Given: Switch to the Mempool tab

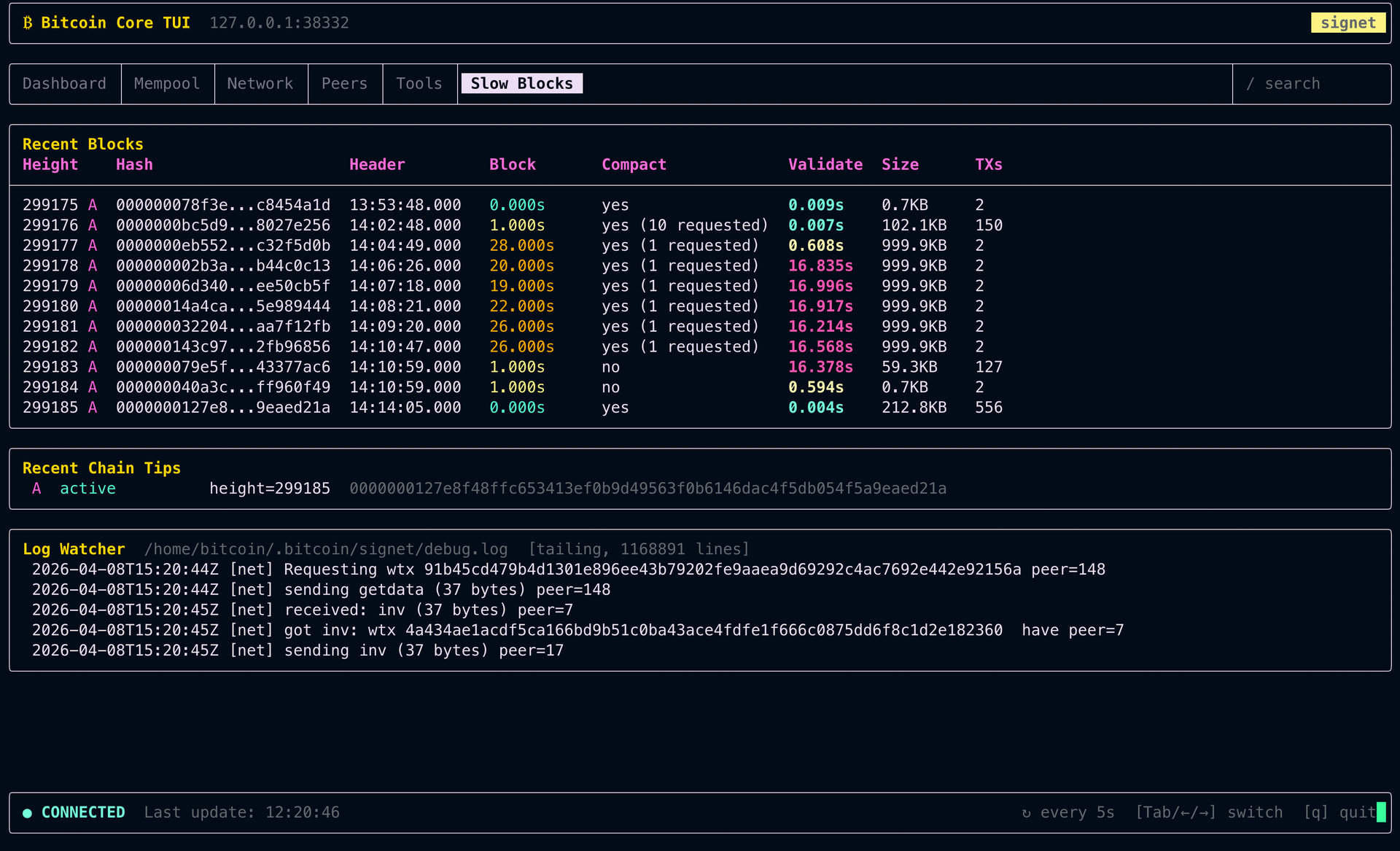Looking at the screenshot, I should 167,84.
